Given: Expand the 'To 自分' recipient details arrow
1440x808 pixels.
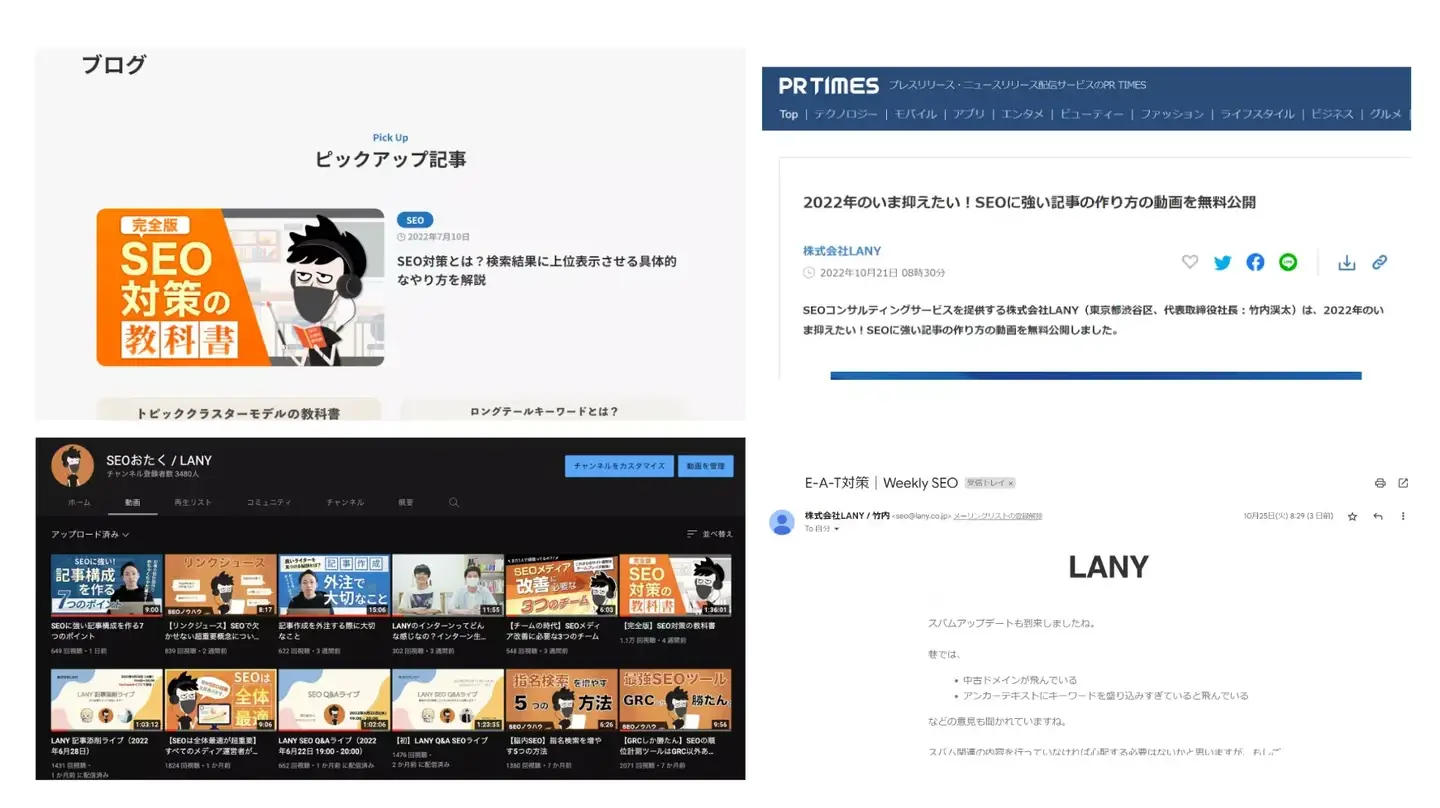Looking at the screenshot, I should pos(837,529).
